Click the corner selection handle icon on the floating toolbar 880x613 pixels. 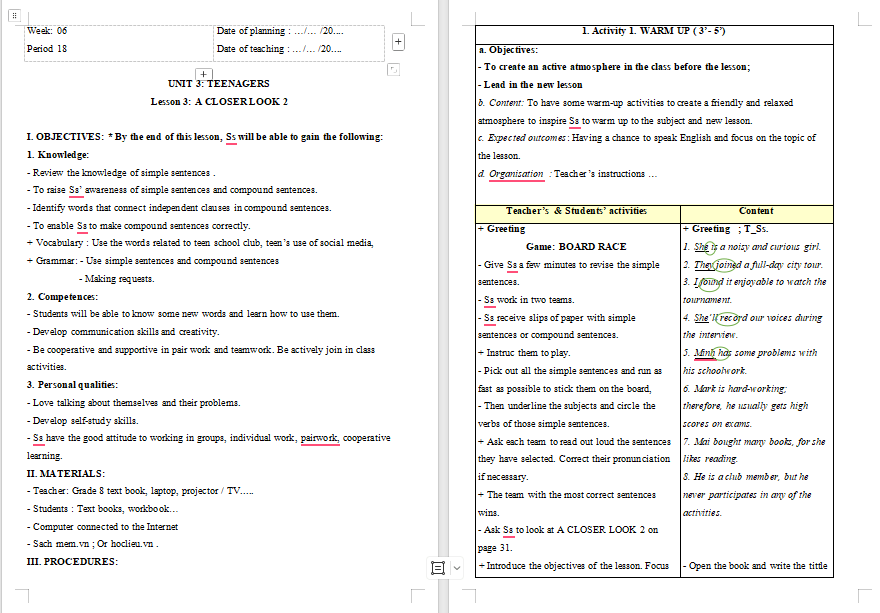coord(394,68)
